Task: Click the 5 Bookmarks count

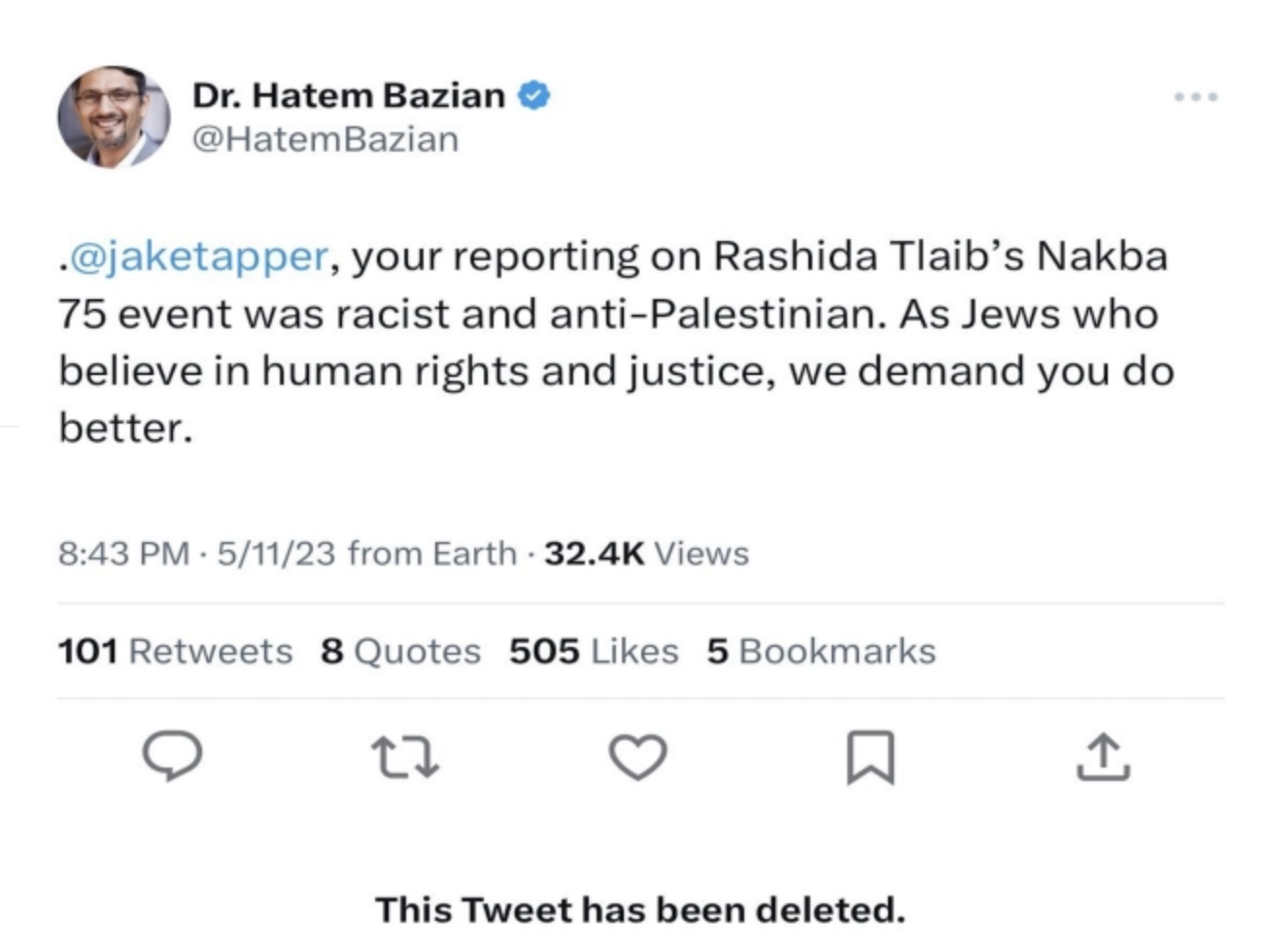Action: 821,651
